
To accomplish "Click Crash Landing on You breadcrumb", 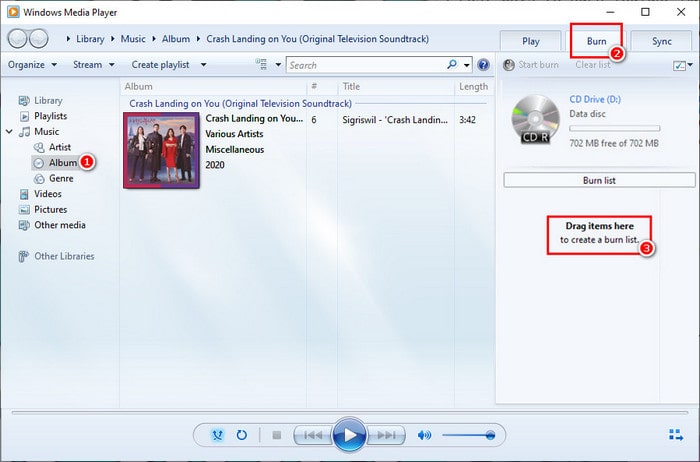I will 317,39.
